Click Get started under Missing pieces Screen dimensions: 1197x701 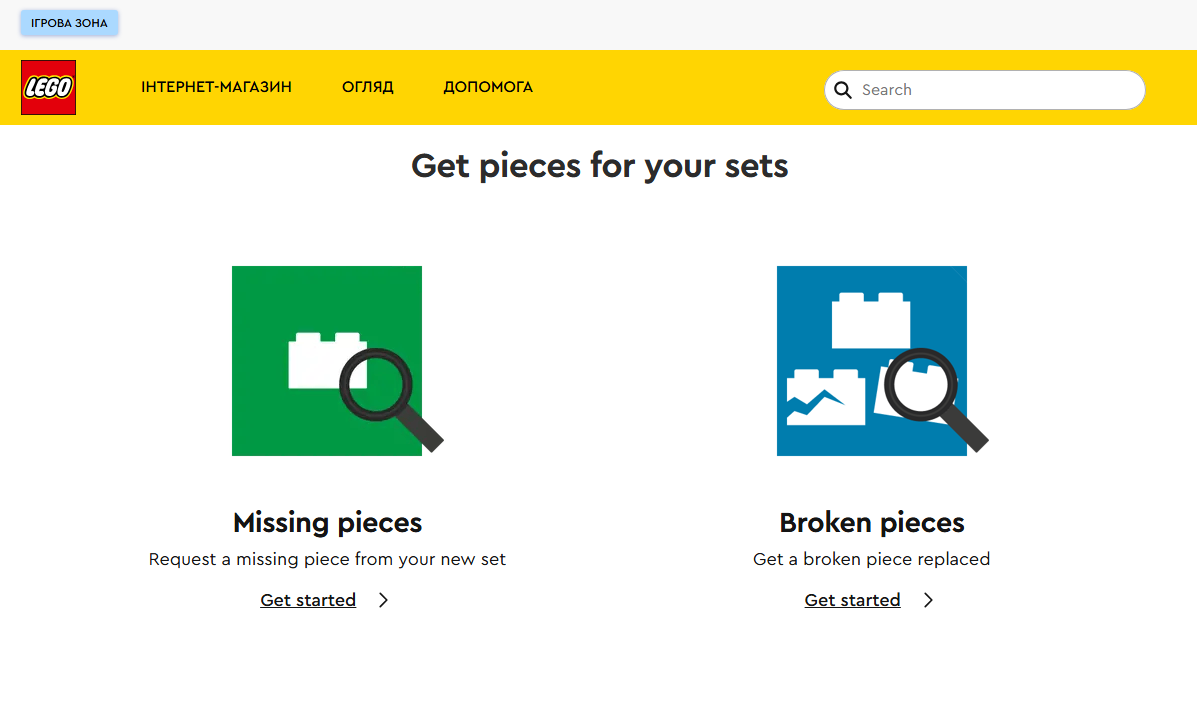[308, 600]
